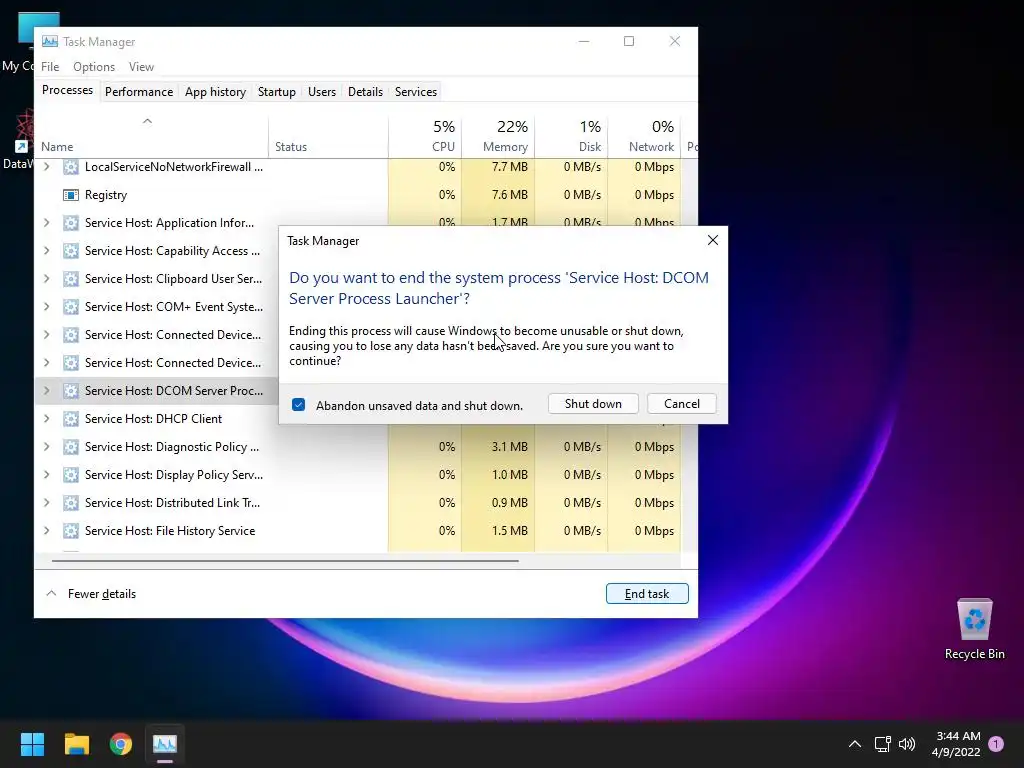Viewport: 1024px width, 768px height.
Task: Expand Service Host: COM+ Event Syste... row
Action: 46,307
